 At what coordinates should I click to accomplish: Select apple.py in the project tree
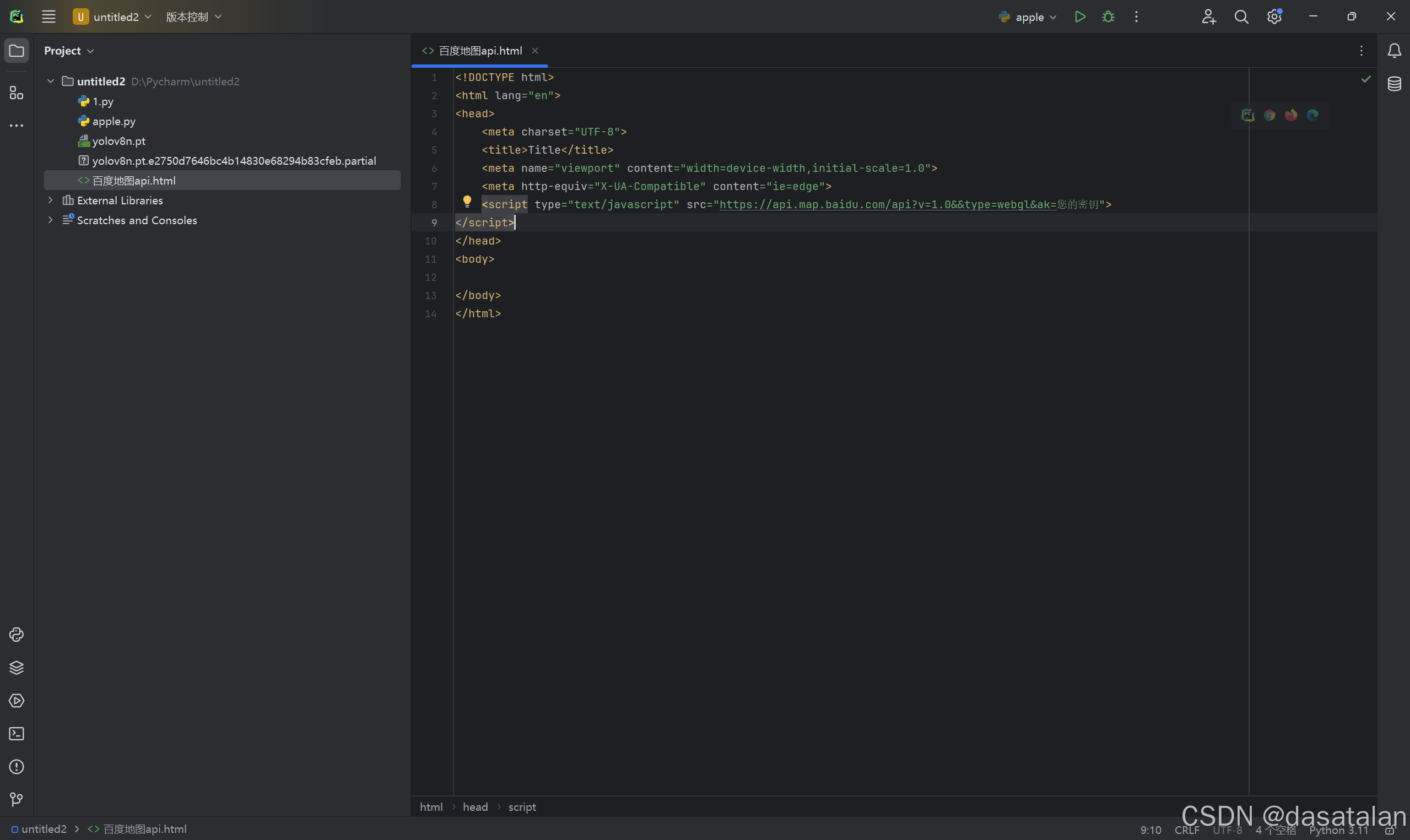coord(114,121)
